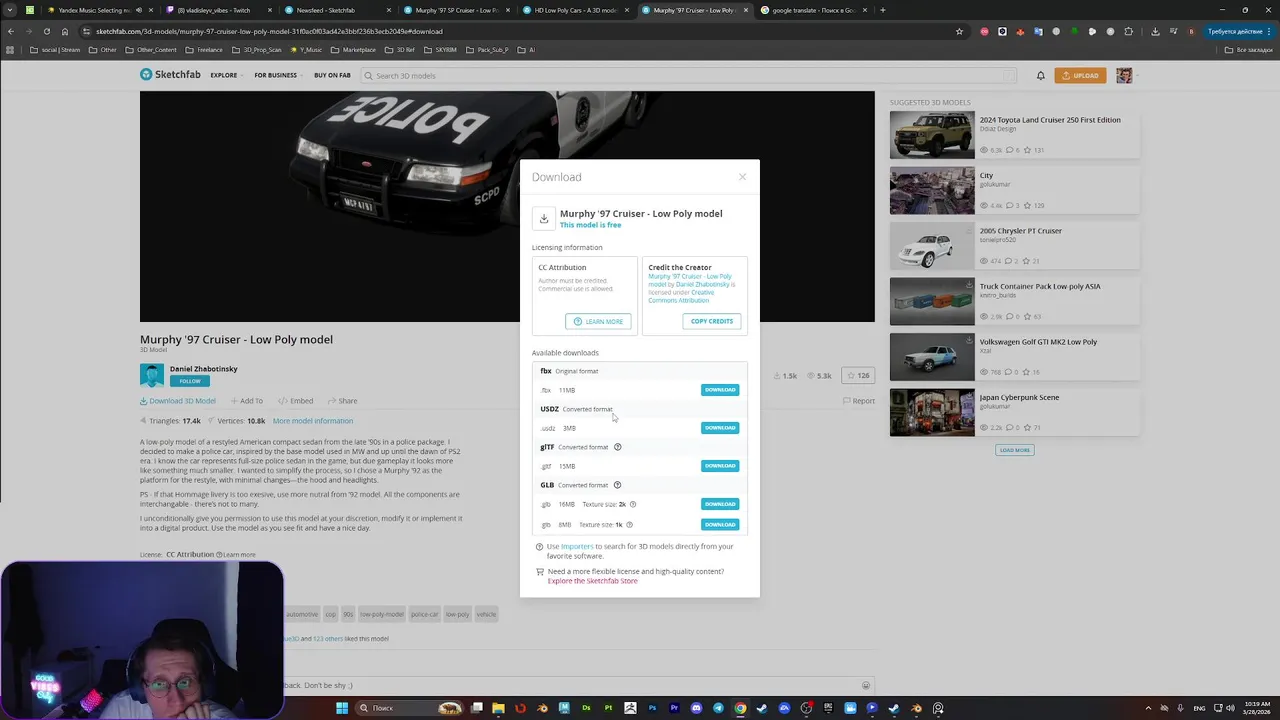This screenshot has width=1280, height=720.
Task: Download the .glb 16MB 2k texture file
Action: coord(720,504)
